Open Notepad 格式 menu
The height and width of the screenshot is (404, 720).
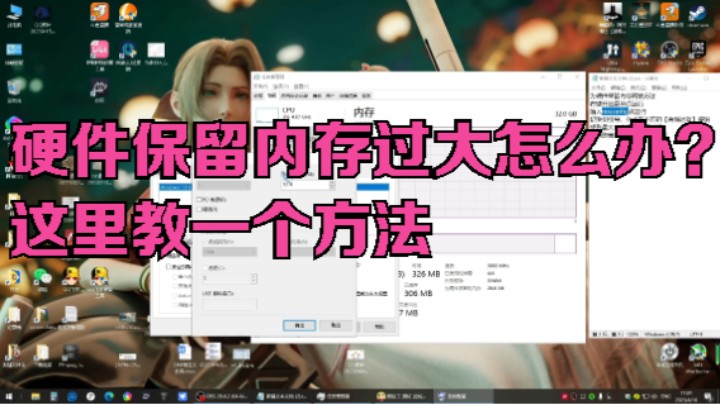pyautogui.click(x=638, y=87)
